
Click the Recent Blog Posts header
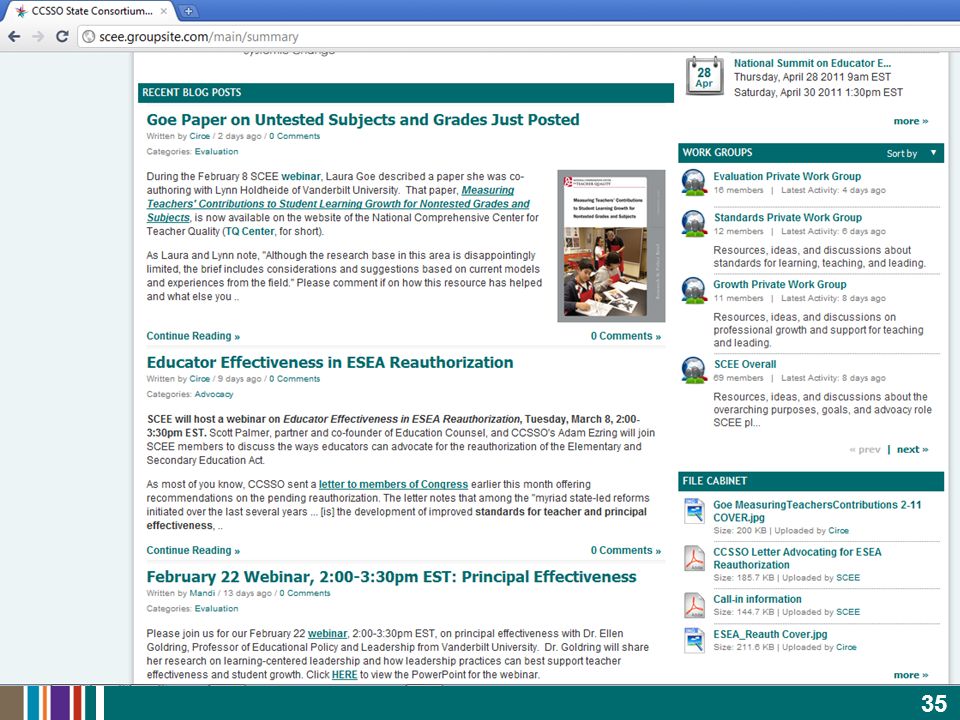pyautogui.click(x=405, y=92)
